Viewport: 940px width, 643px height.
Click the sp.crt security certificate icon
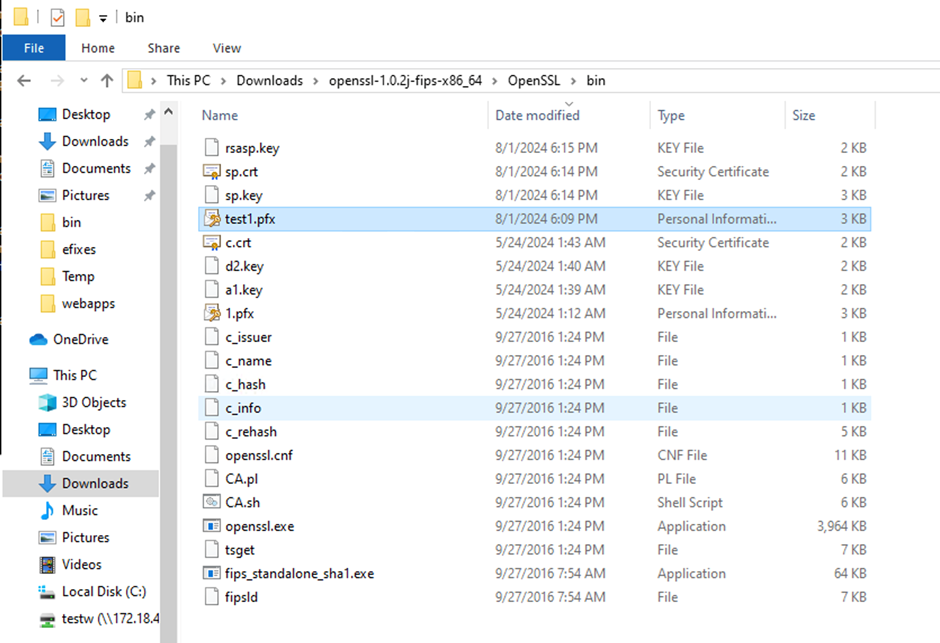[211, 172]
